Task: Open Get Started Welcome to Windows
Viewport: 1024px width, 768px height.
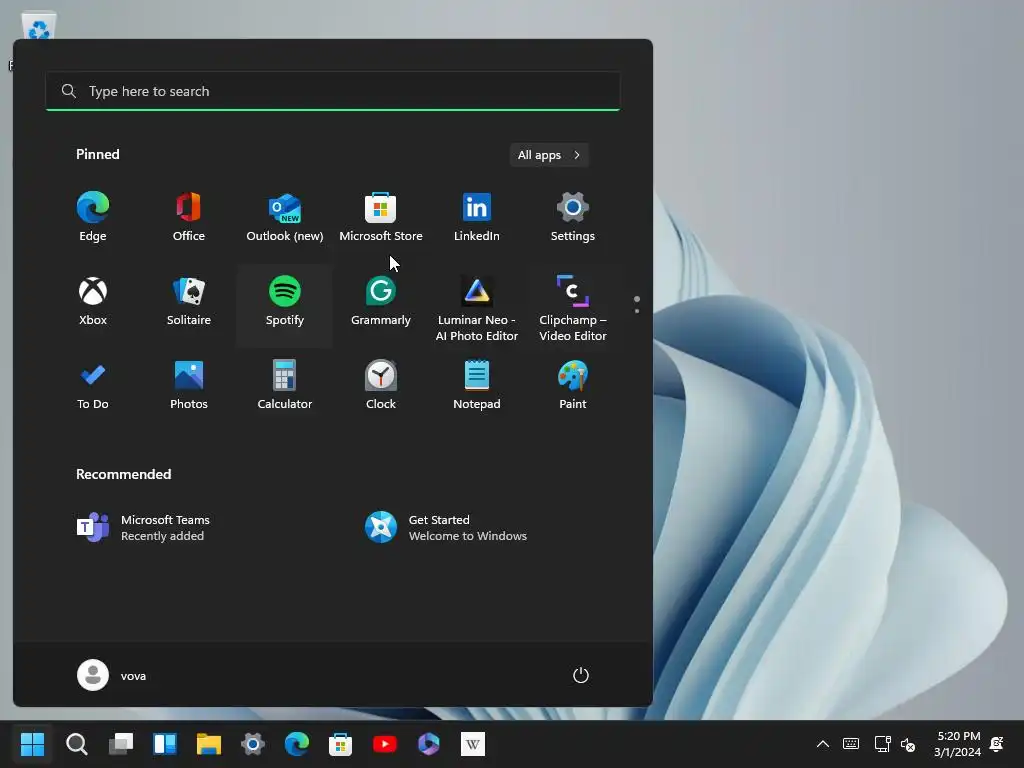Action: (447, 528)
